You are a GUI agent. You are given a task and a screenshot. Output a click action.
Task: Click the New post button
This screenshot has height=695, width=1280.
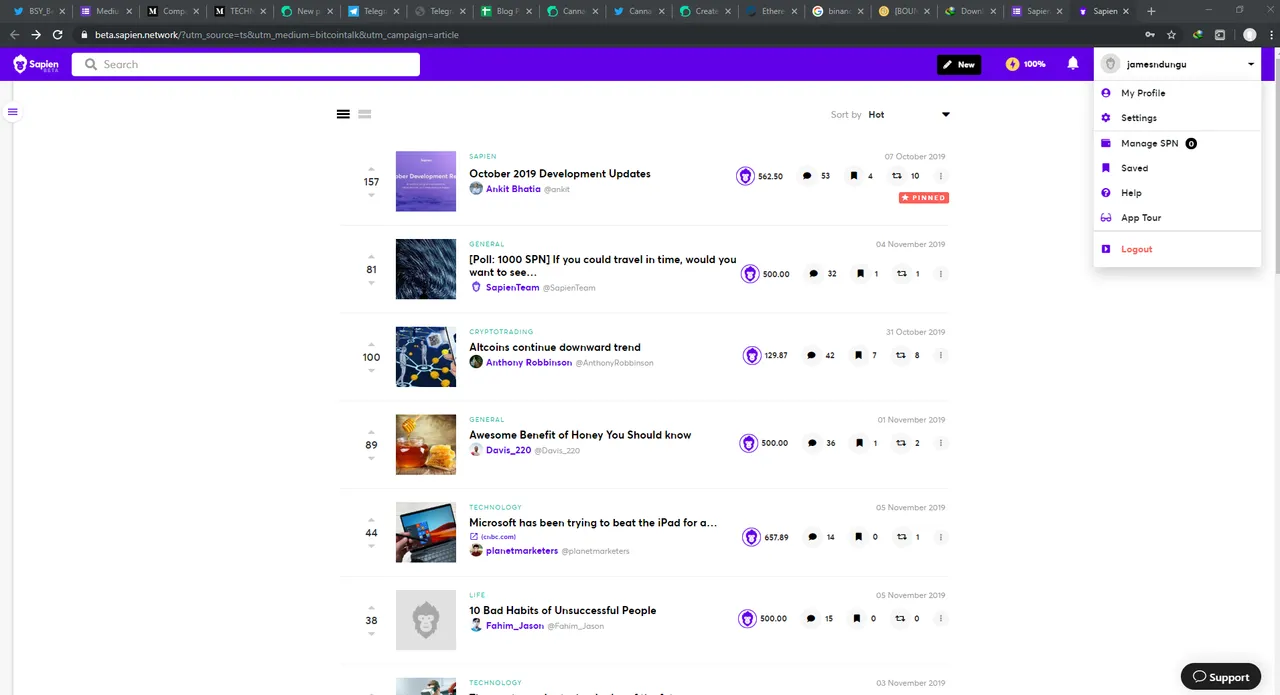click(958, 64)
